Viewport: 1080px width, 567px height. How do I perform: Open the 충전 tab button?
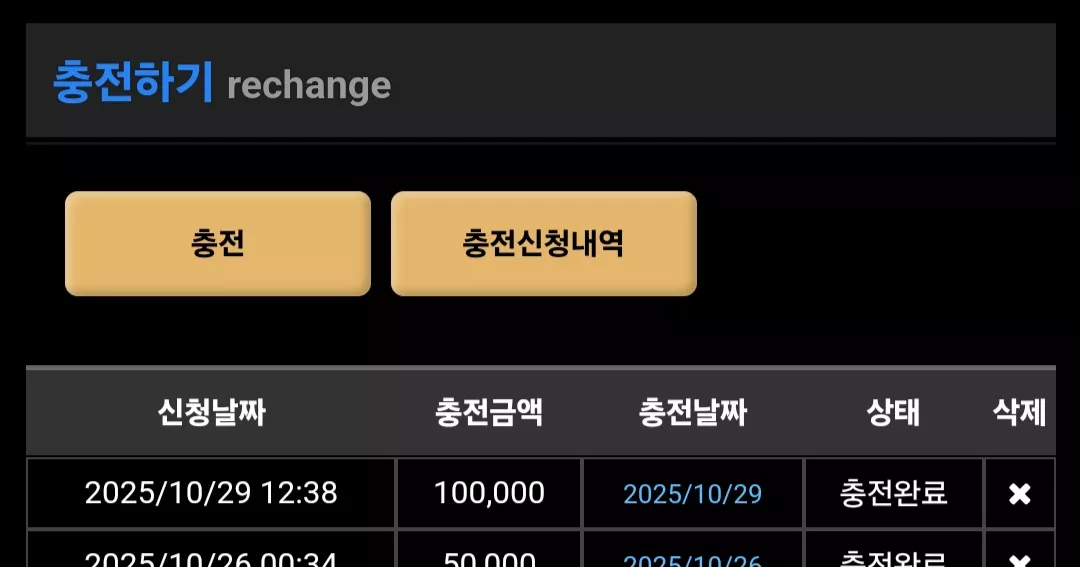pos(218,243)
